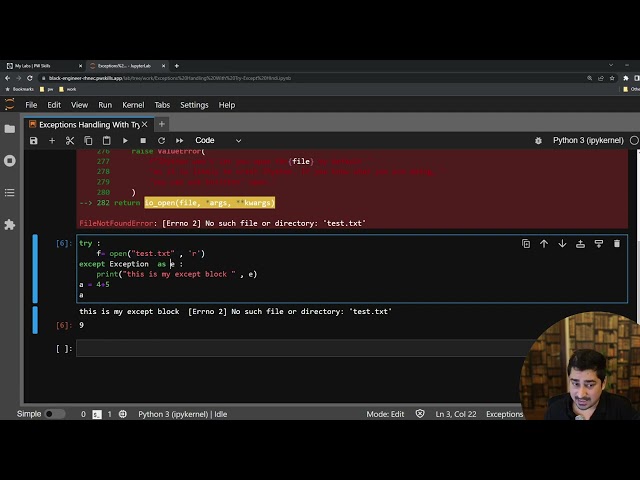Open the Settings menu
Viewport: 640px width, 480px height.
(194, 105)
